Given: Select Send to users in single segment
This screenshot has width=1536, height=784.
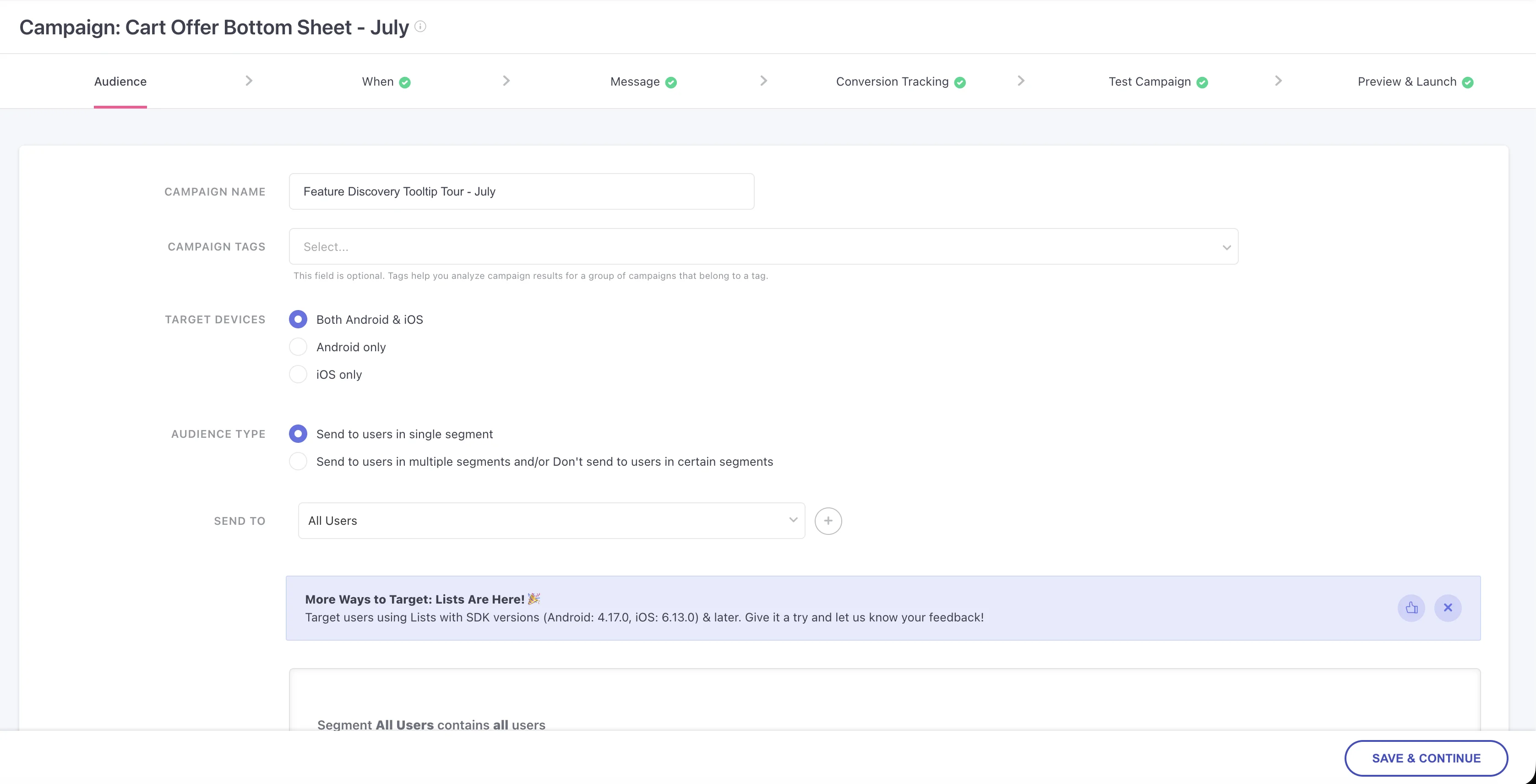Looking at the screenshot, I should tap(298, 434).
